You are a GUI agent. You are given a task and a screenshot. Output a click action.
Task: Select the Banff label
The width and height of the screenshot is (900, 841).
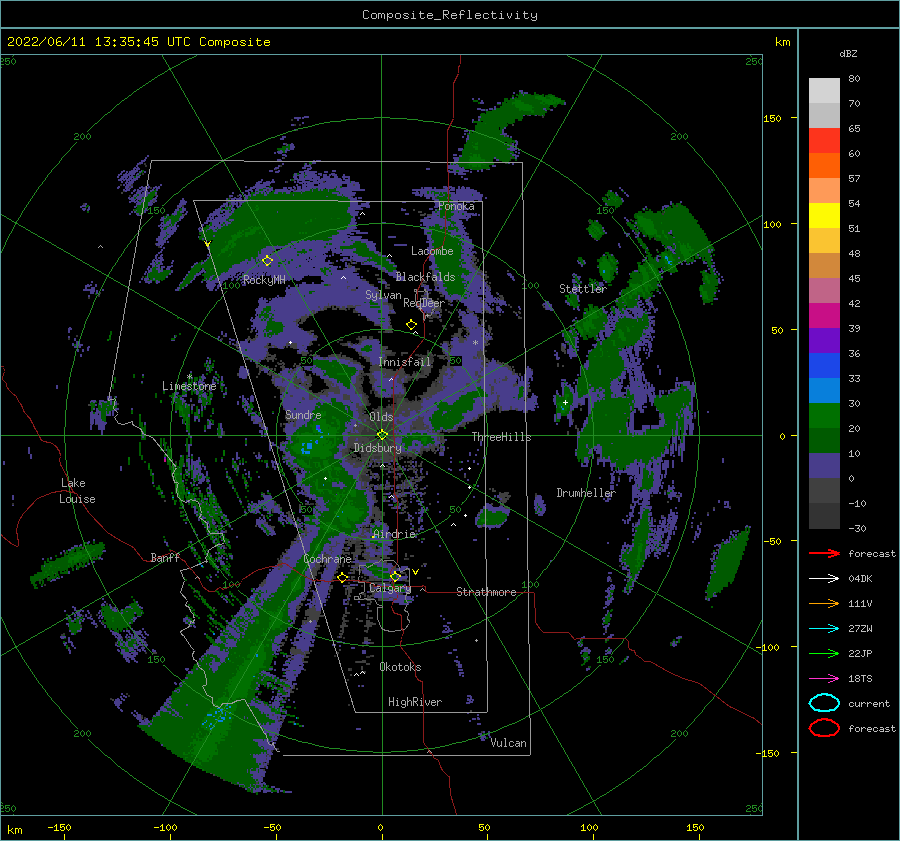coord(165,557)
